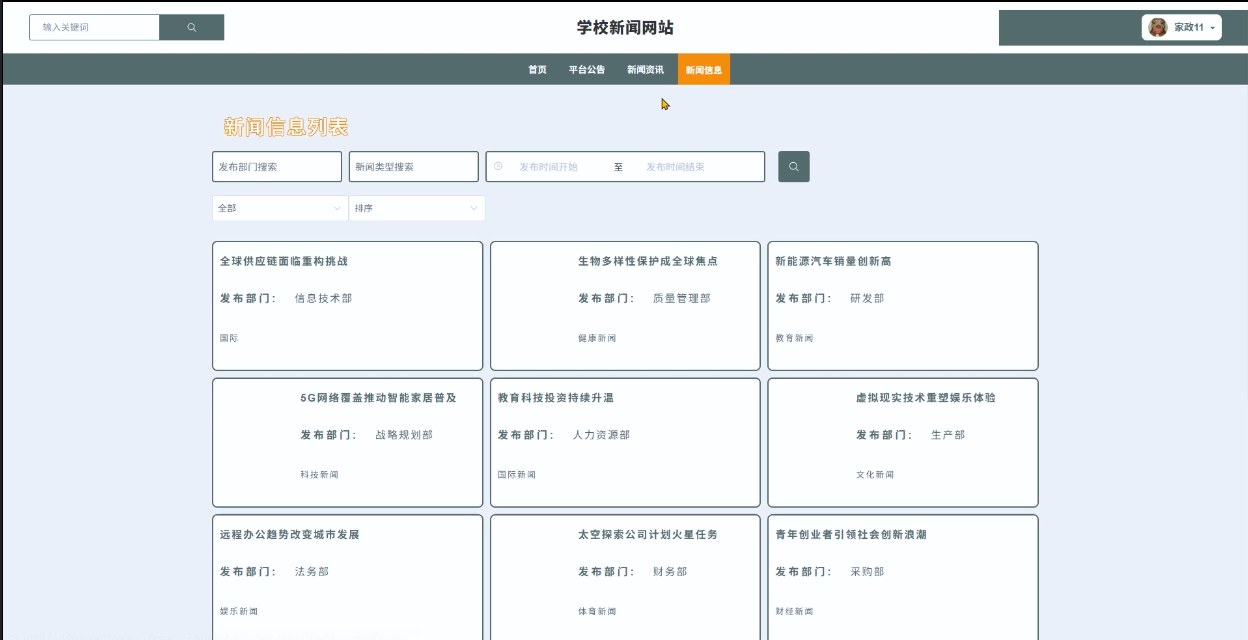Viewport: 1248px width, 640px height.
Task: Select the 新闻信息 navigation tab
Action: 704,70
